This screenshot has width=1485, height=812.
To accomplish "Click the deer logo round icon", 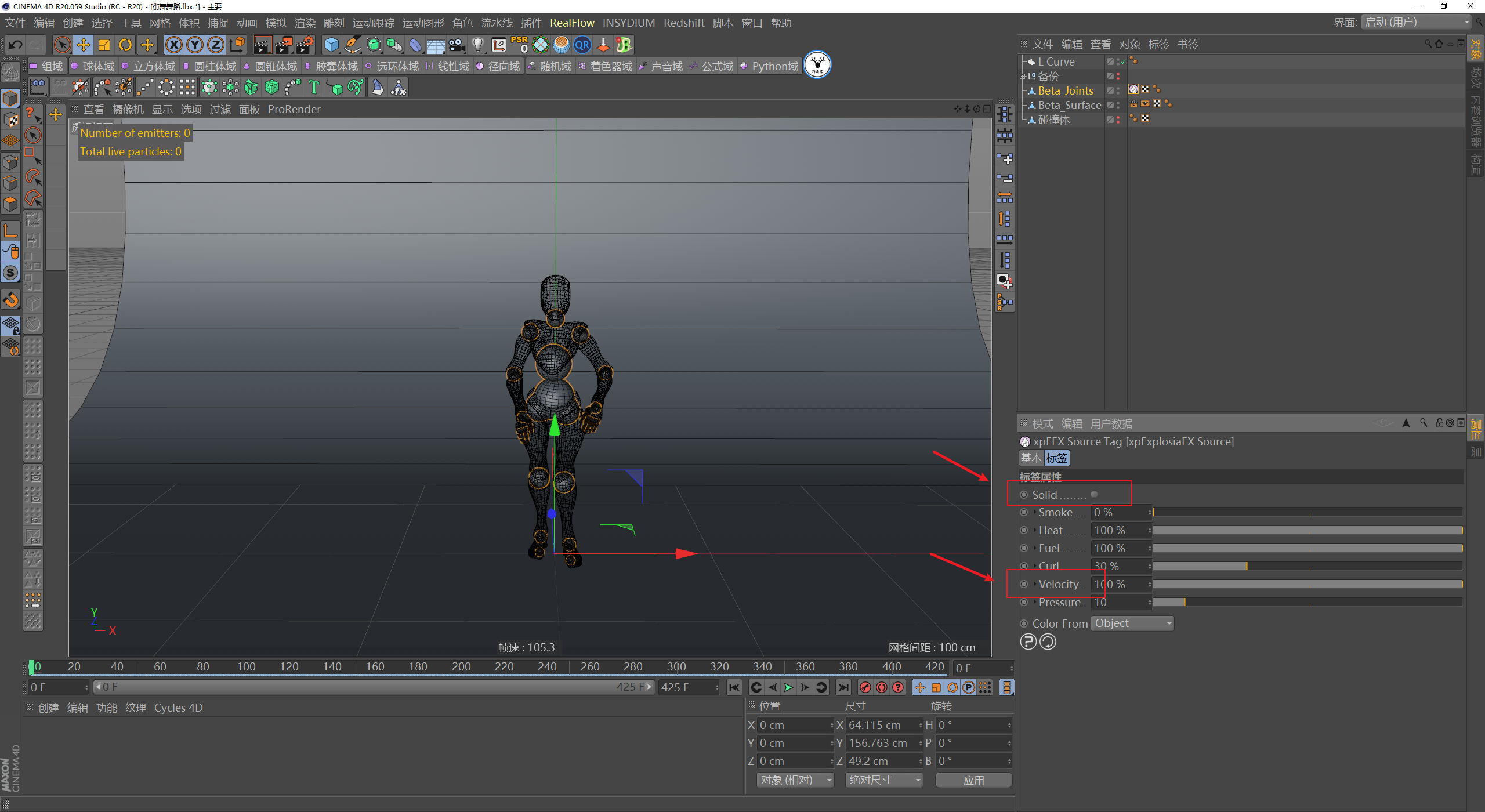I will tap(817, 65).
